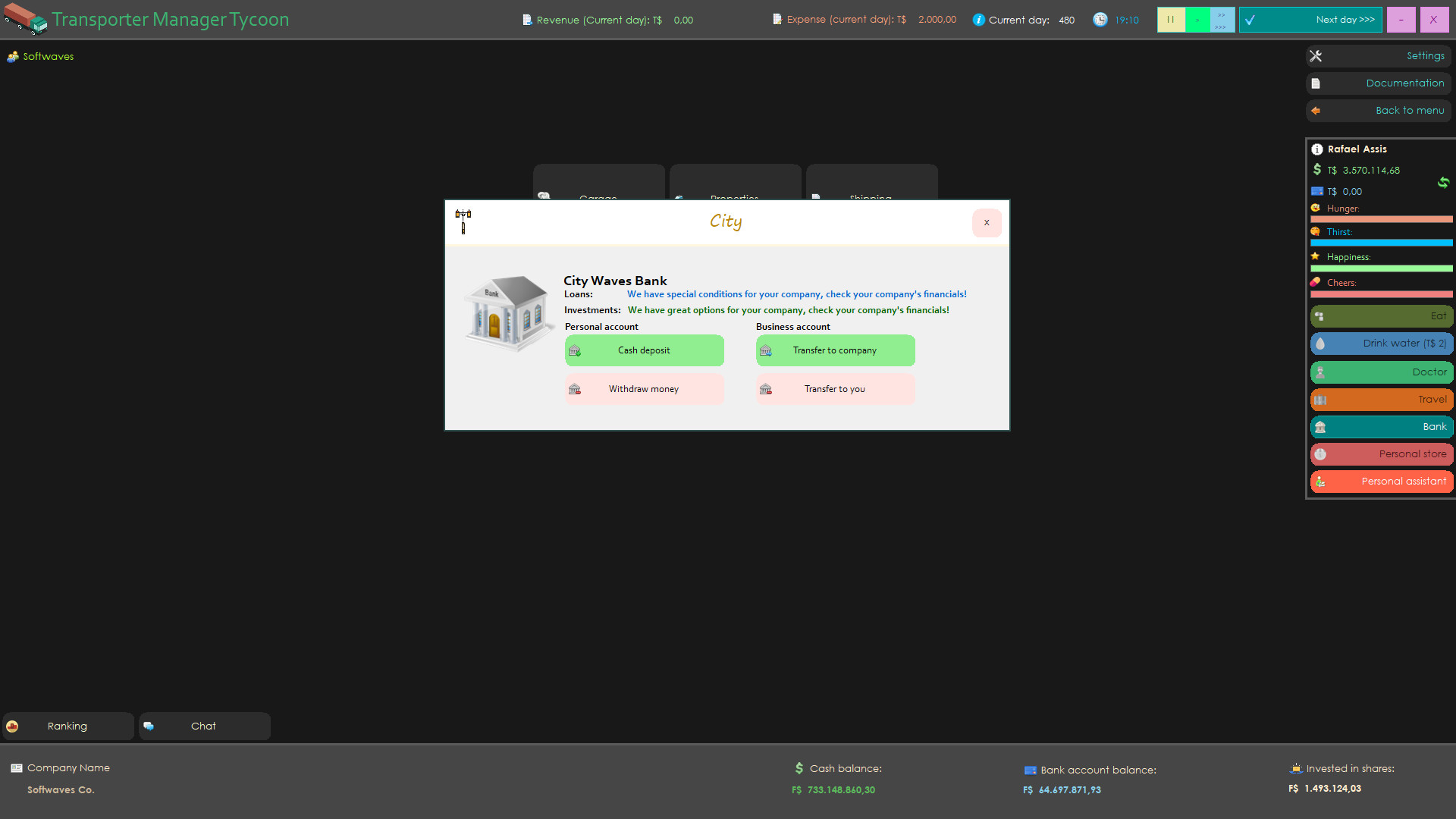1456x819 pixels.
Task: Open the Chat panel
Action: (x=203, y=726)
